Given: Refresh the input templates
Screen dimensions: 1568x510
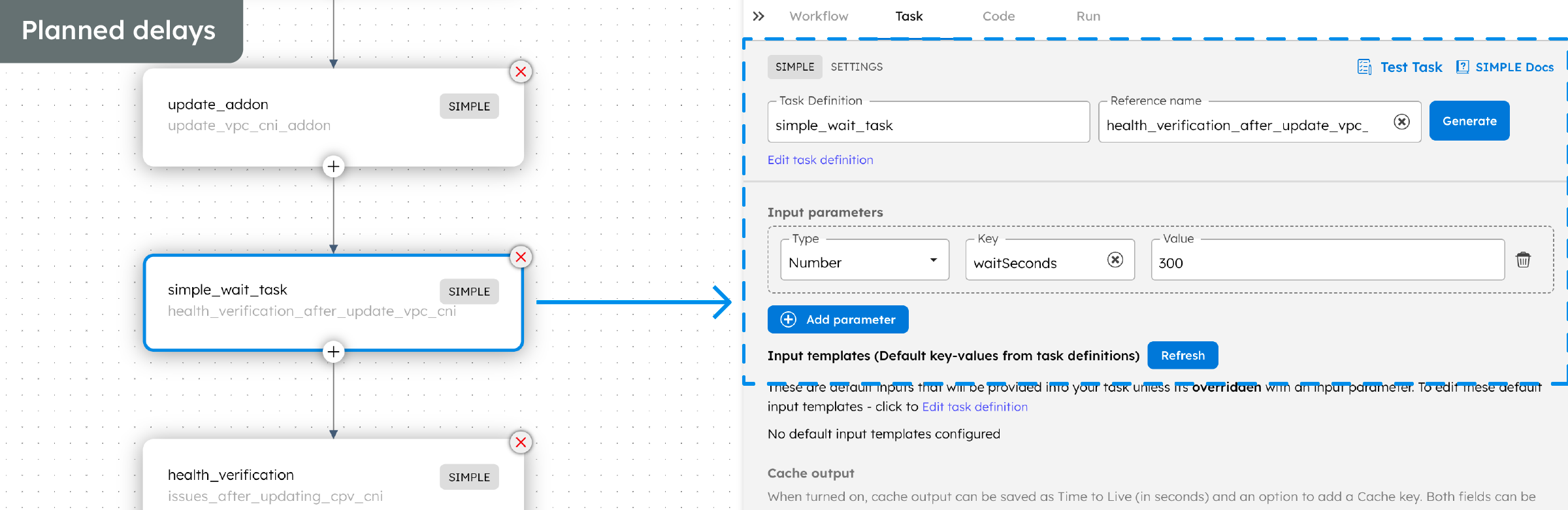Looking at the screenshot, I should (x=1183, y=355).
